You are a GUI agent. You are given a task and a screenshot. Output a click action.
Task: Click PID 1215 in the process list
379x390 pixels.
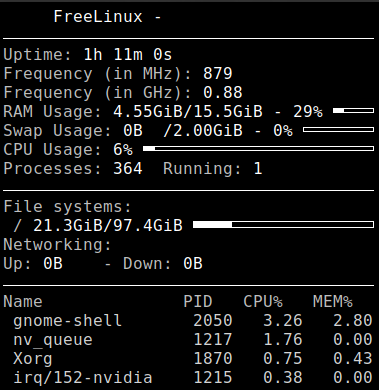(213, 378)
